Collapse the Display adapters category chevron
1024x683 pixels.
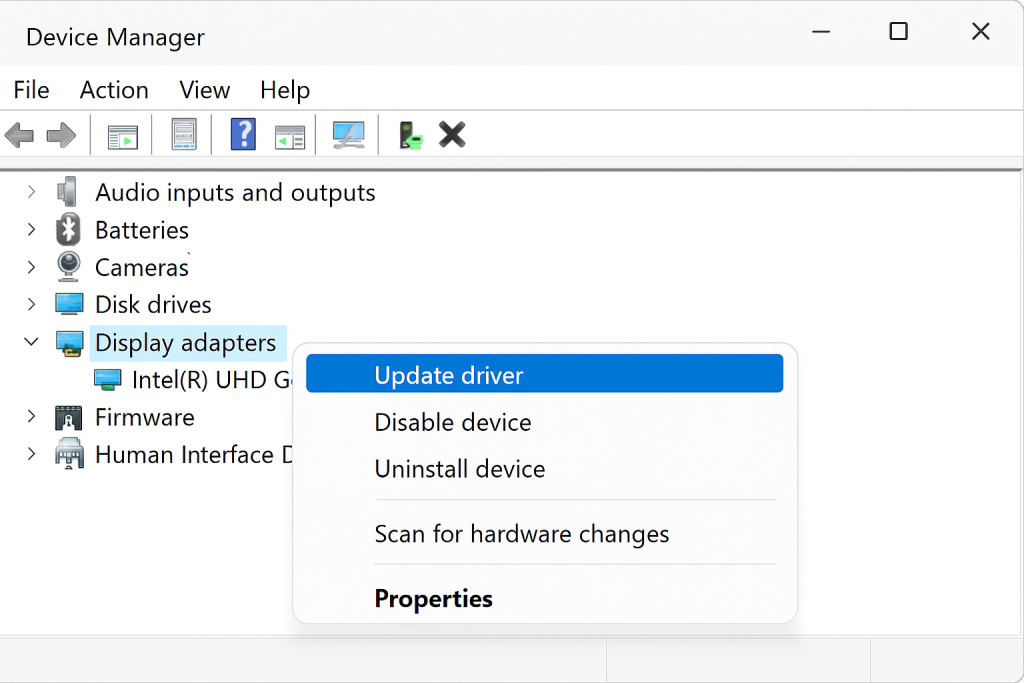click(x=31, y=341)
